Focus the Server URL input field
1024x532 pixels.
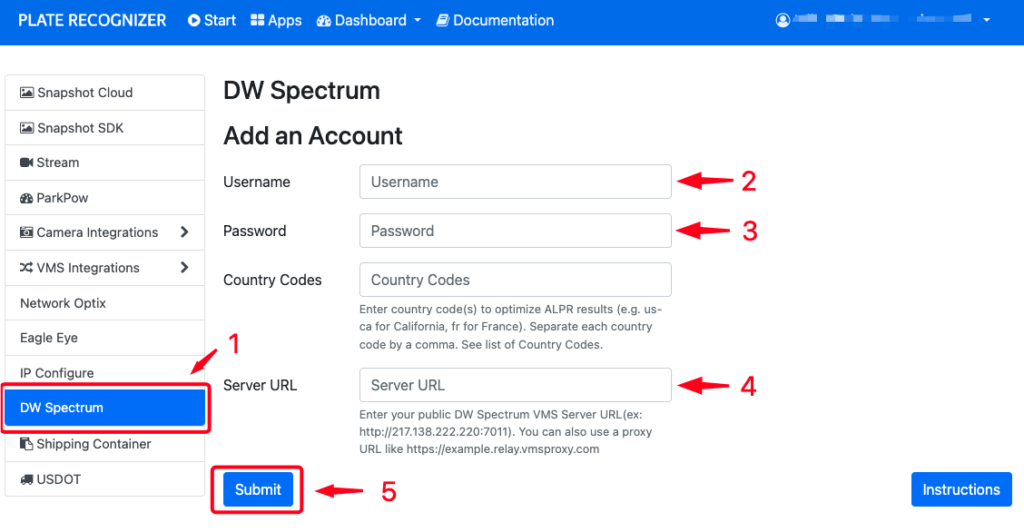tap(515, 385)
